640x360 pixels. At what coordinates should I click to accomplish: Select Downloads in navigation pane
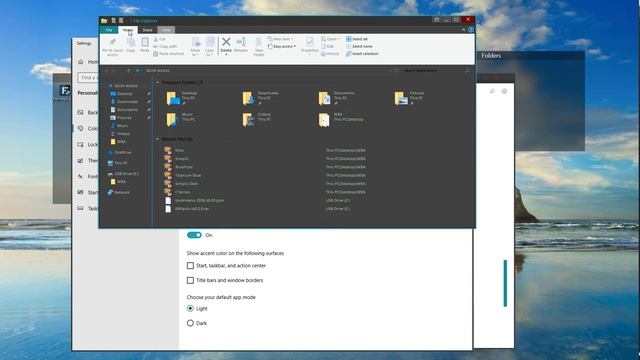point(124,102)
